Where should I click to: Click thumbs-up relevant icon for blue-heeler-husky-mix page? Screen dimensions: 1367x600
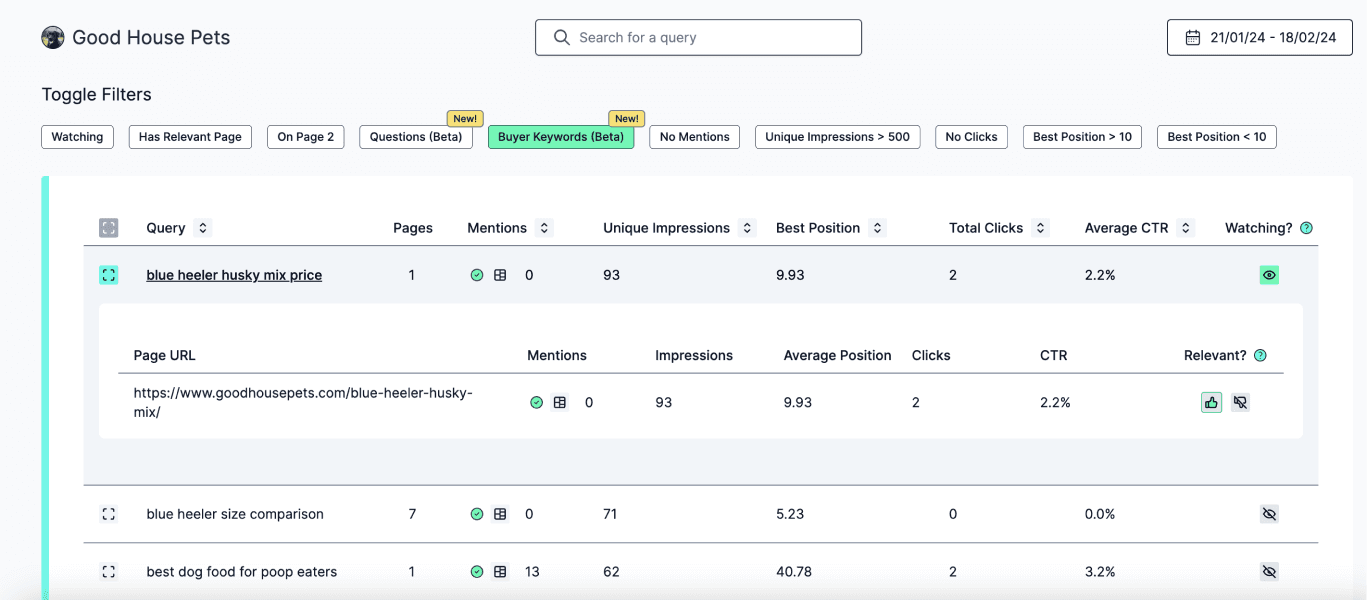click(1211, 402)
